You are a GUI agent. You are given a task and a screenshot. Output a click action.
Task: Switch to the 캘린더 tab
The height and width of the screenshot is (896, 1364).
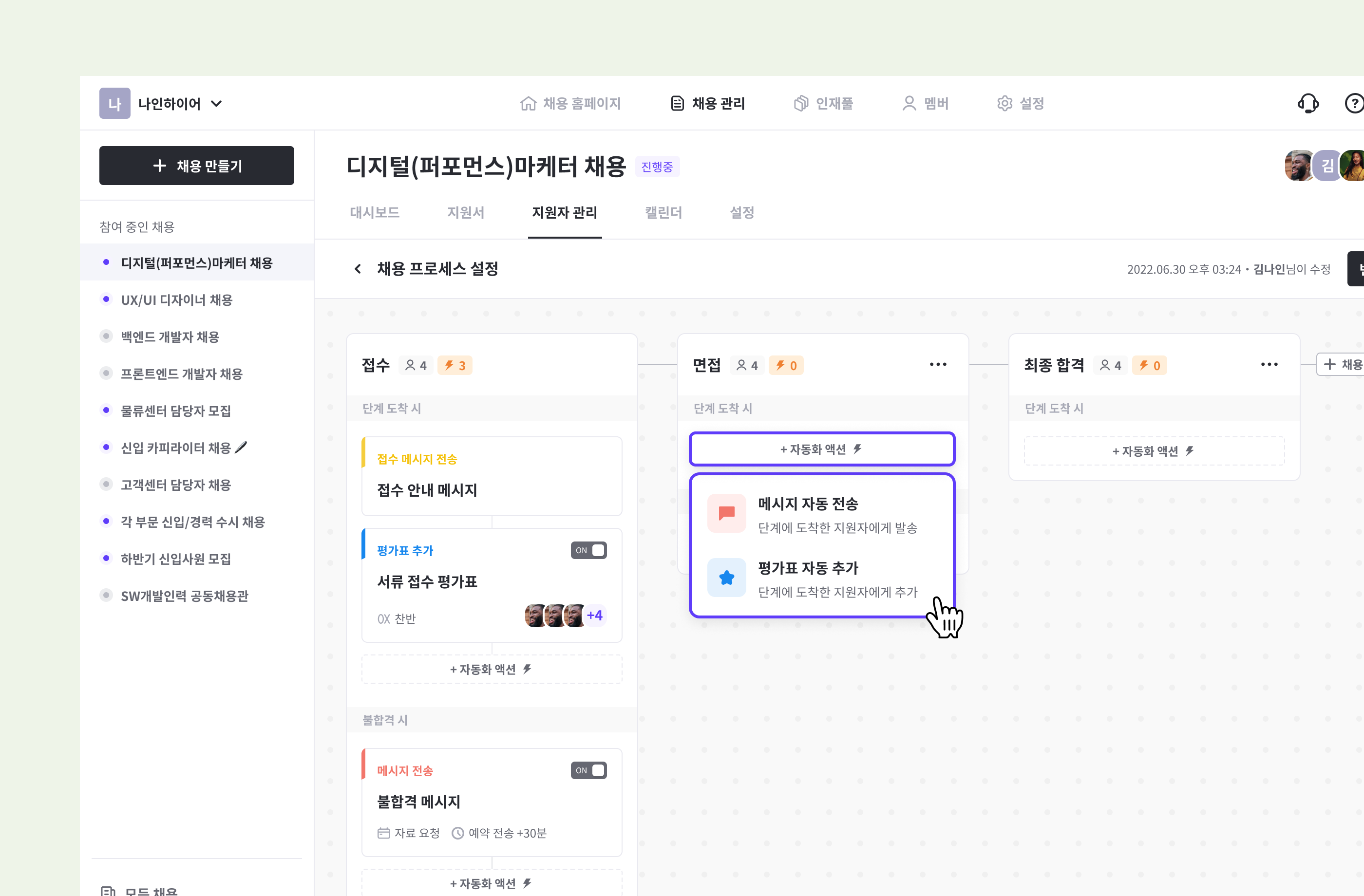(663, 212)
